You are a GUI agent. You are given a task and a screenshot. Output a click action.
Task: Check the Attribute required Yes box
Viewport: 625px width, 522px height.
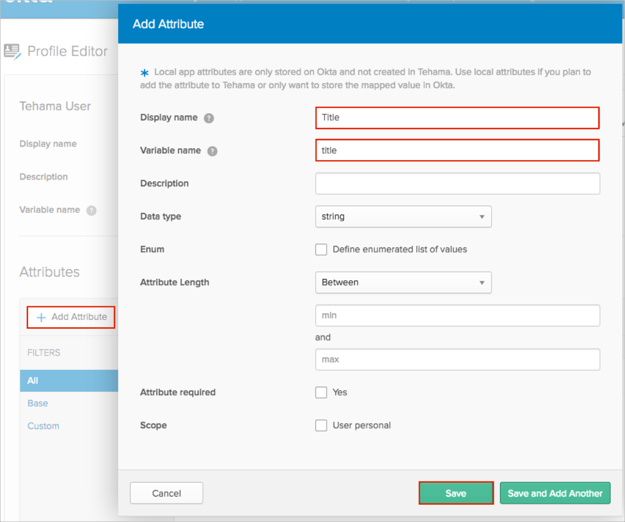pyautogui.click(x=321, y=392)
